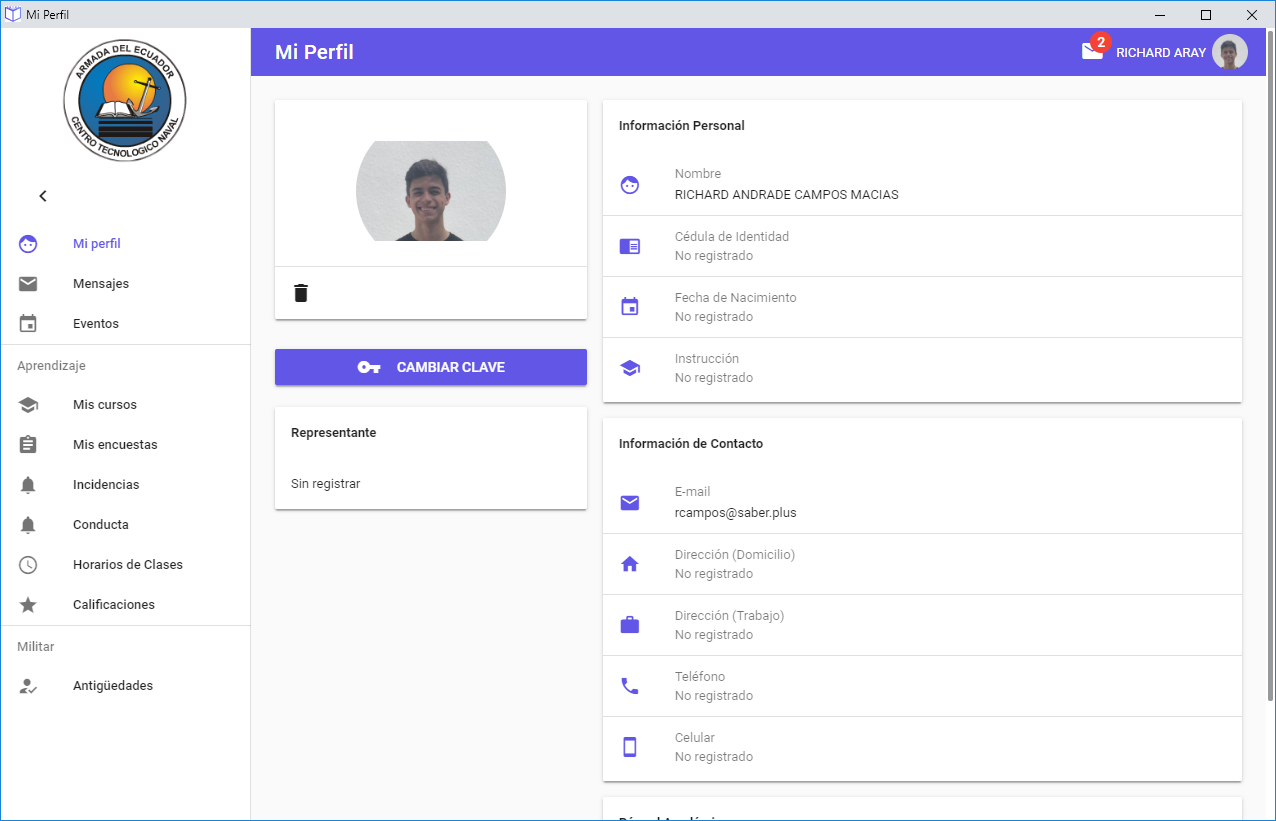Click the Cédula de Identidad label
The image size is (1276, 821).
click(732, 237)
